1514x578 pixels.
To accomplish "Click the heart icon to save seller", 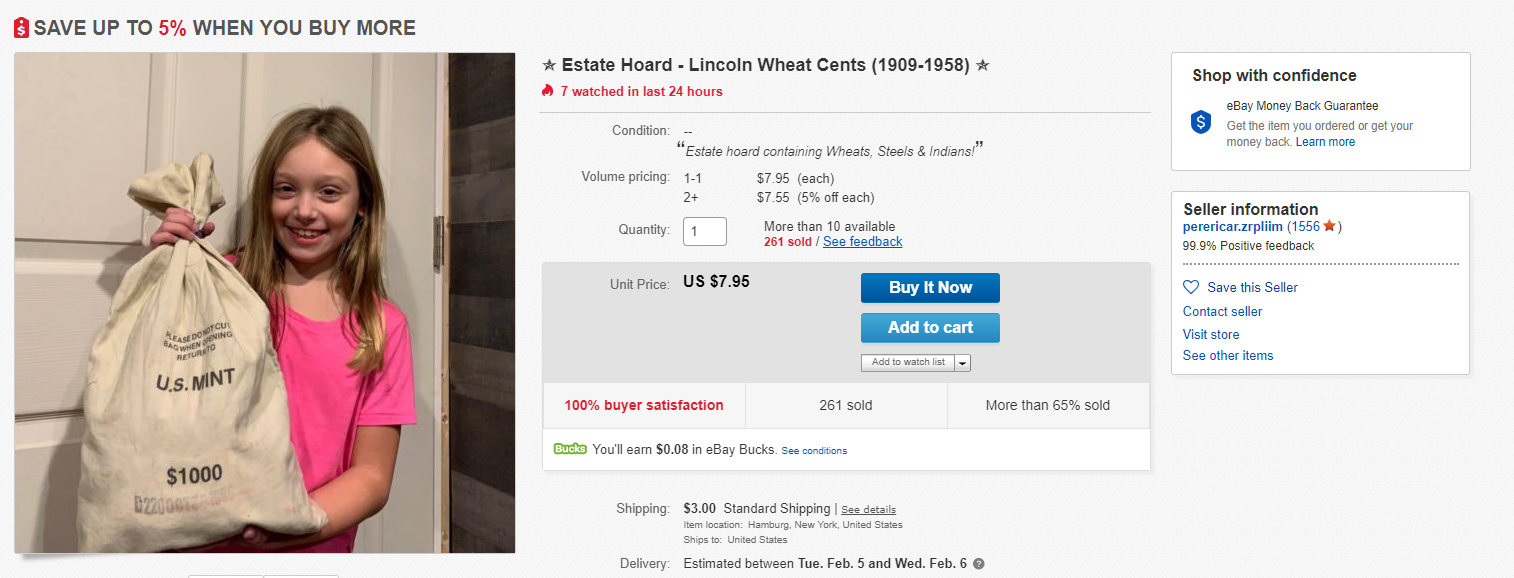I will pyautogui.click(x=1191, y=287).
